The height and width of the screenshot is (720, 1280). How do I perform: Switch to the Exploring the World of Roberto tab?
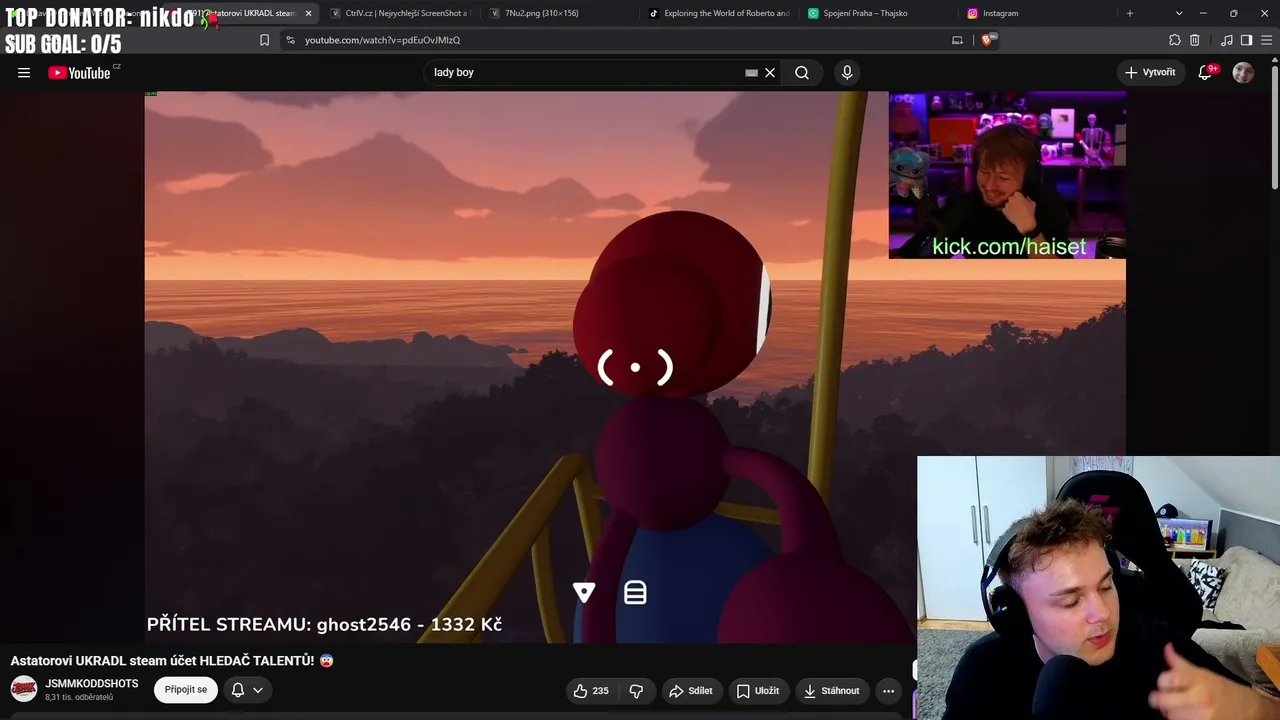click(718, 13)
